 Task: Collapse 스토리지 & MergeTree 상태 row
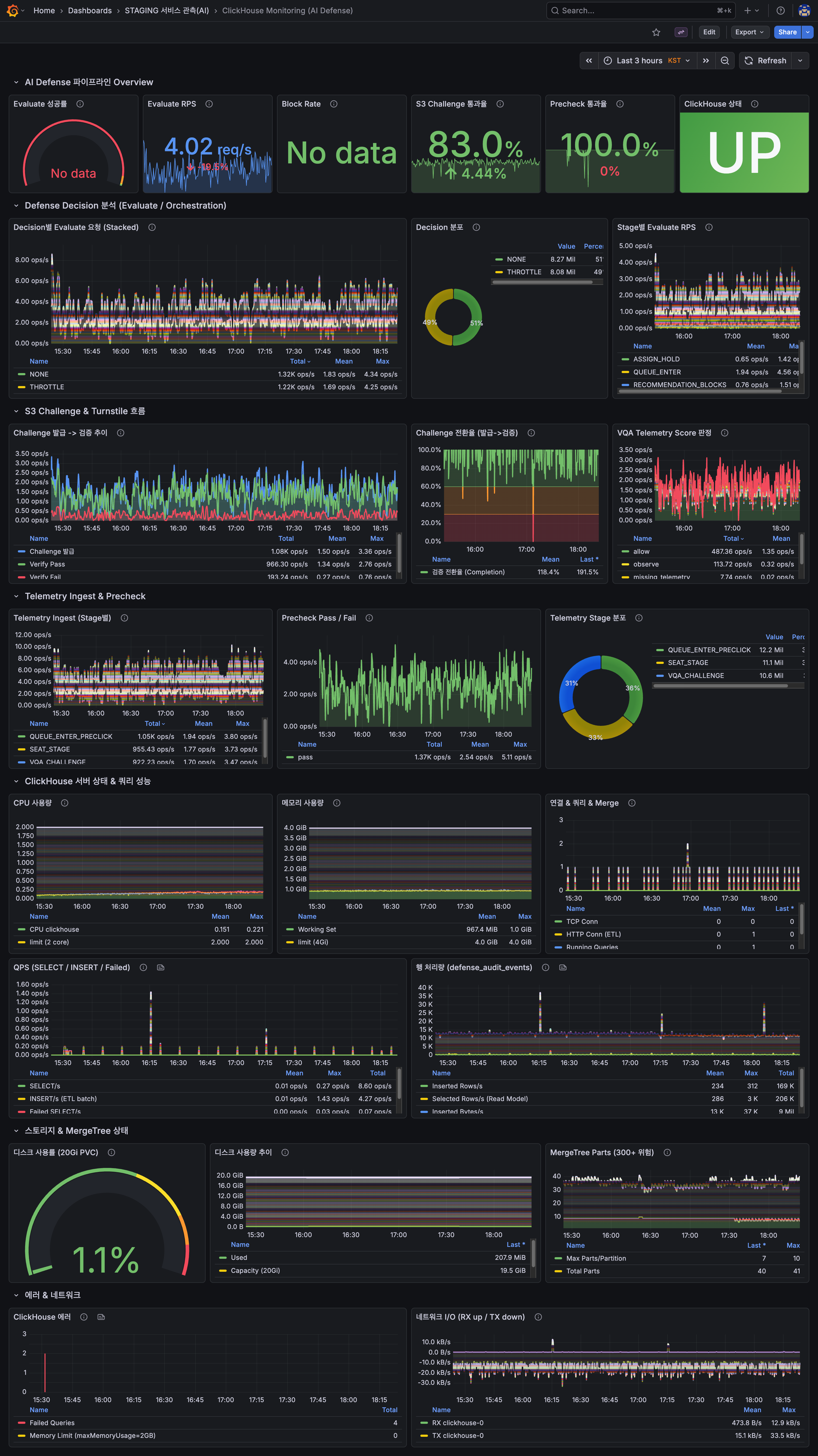point(17,1131)
